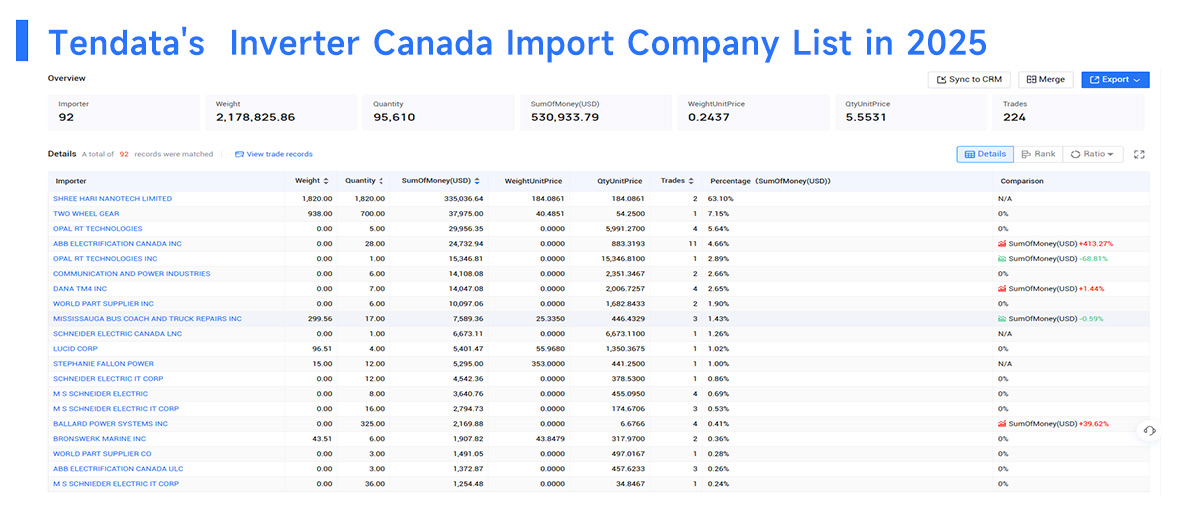This screenshot has width=1190, height=510.
Task: Open LUCID CORP importer link
Action: pos(74,349)
